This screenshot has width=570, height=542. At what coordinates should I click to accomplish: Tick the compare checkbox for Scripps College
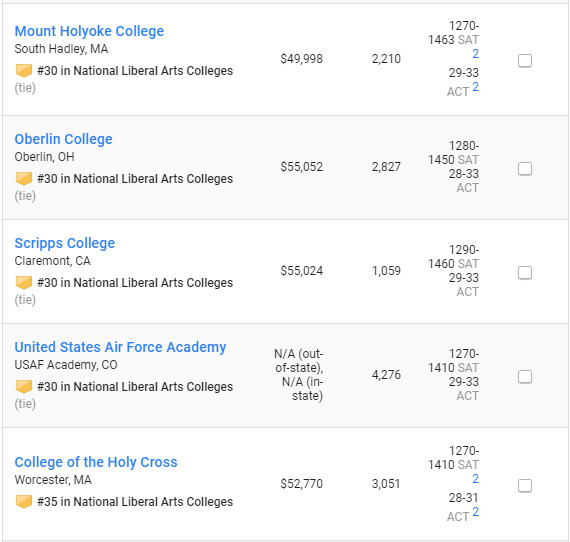[x=525, y=273]
